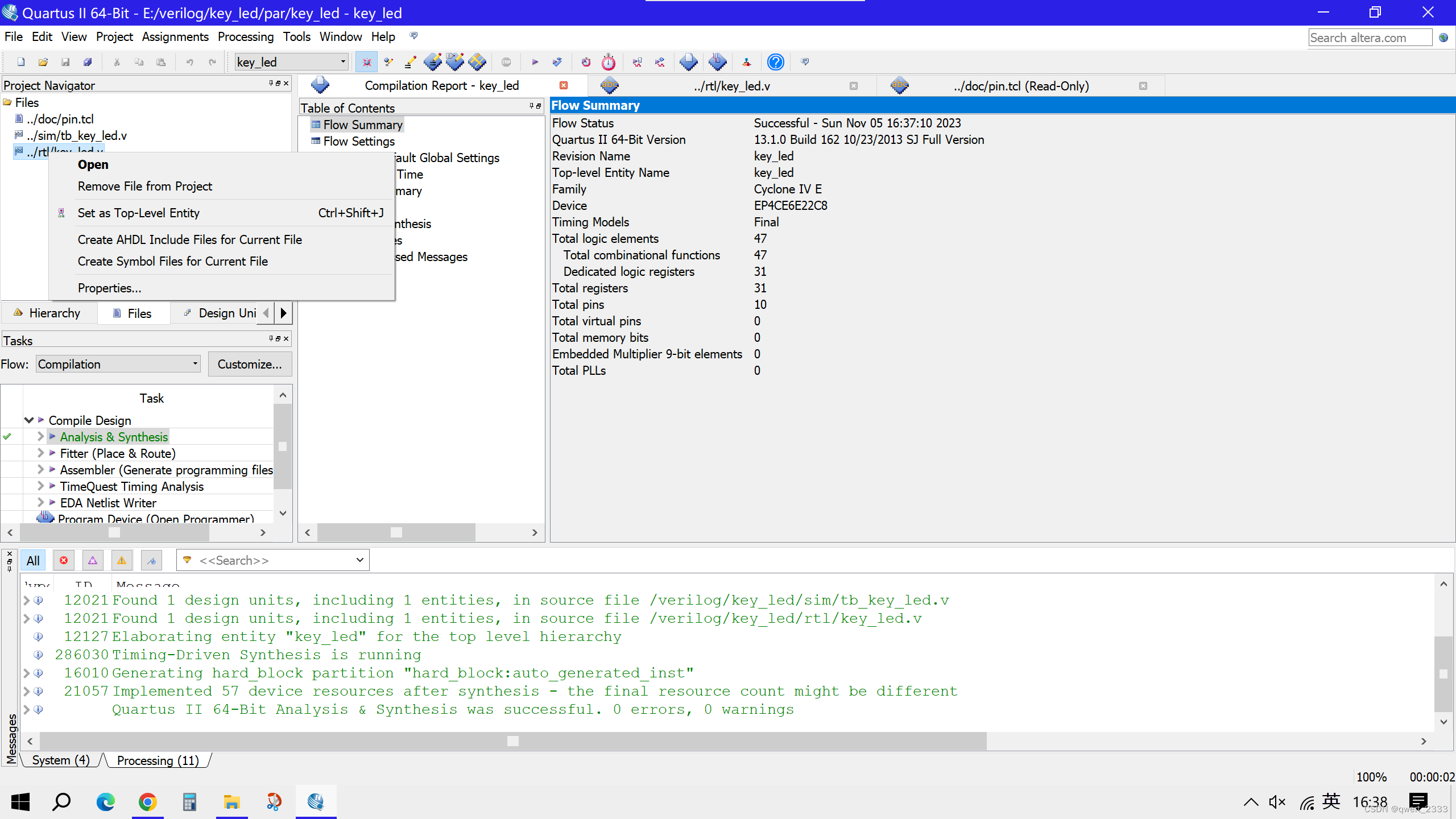
Task: Click the Open Project folder icon
Action: pos(43,62)
